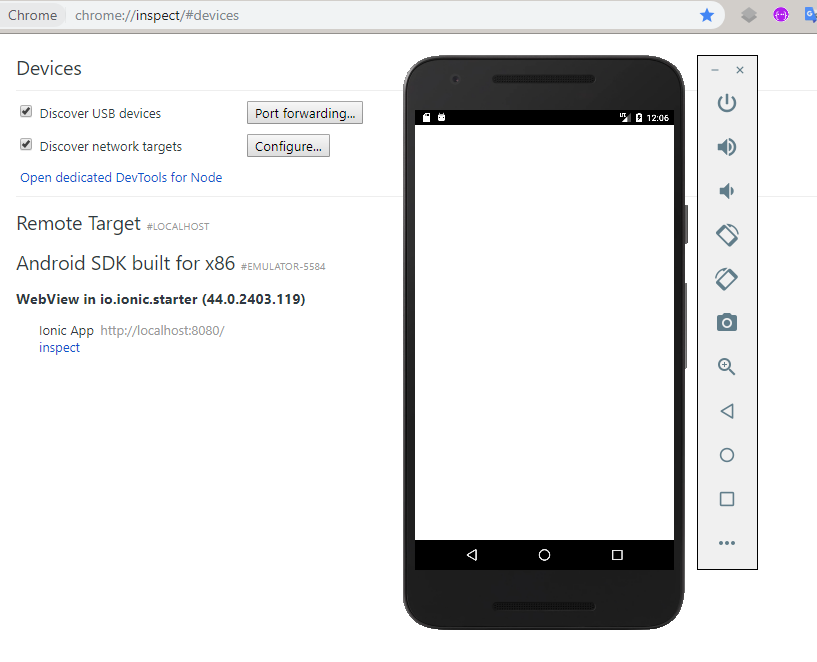Screen dimensions: 817x662
Task: Click the Configure button
Action: (288, 146)
